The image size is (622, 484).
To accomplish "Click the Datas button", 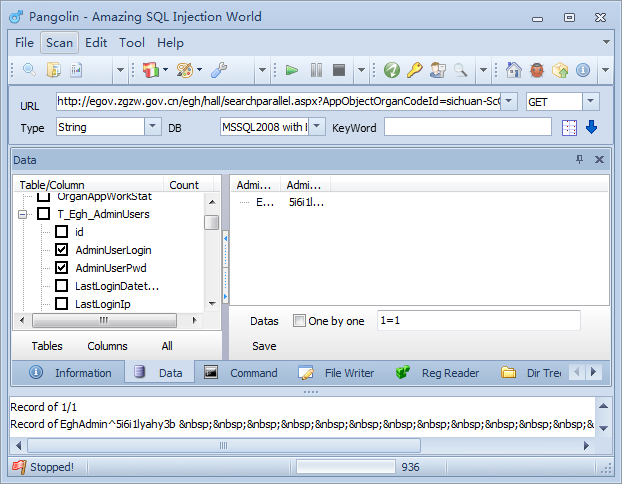I will point(264,321).
